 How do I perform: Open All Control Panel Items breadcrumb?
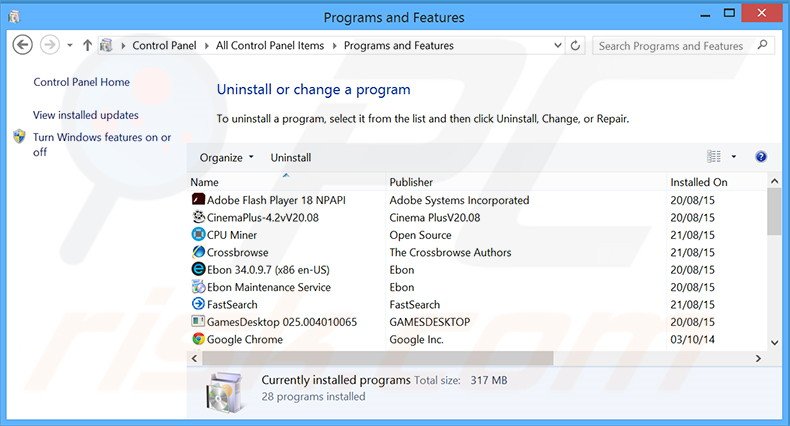click(270, 45)
